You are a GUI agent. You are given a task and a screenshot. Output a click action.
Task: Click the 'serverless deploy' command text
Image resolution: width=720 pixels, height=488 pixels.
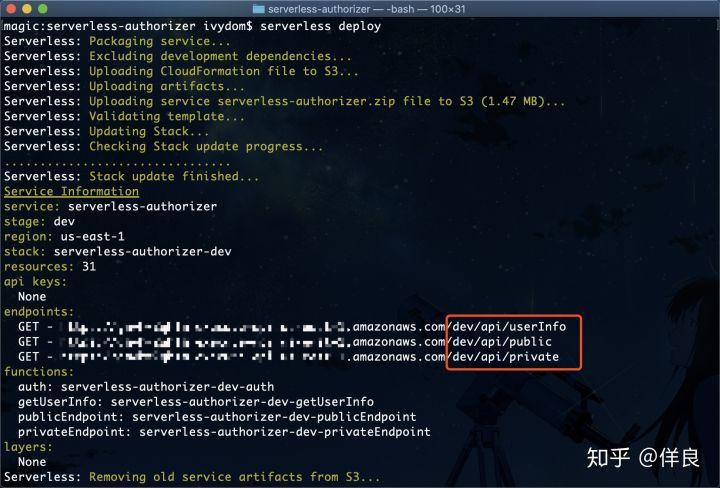(x=321, y=26)
